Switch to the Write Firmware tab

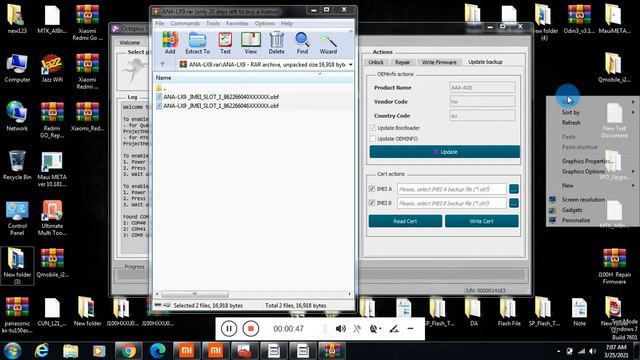[x=439, y=62]
